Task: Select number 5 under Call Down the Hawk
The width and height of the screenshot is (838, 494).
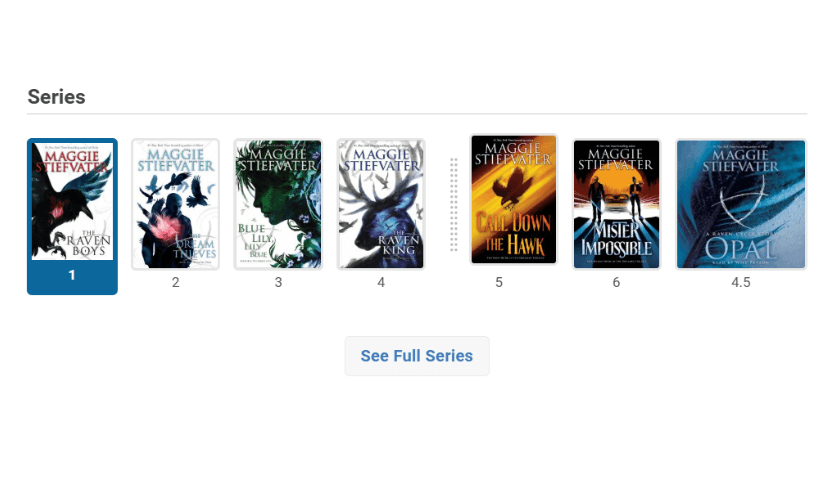Action: pos(499,282)
